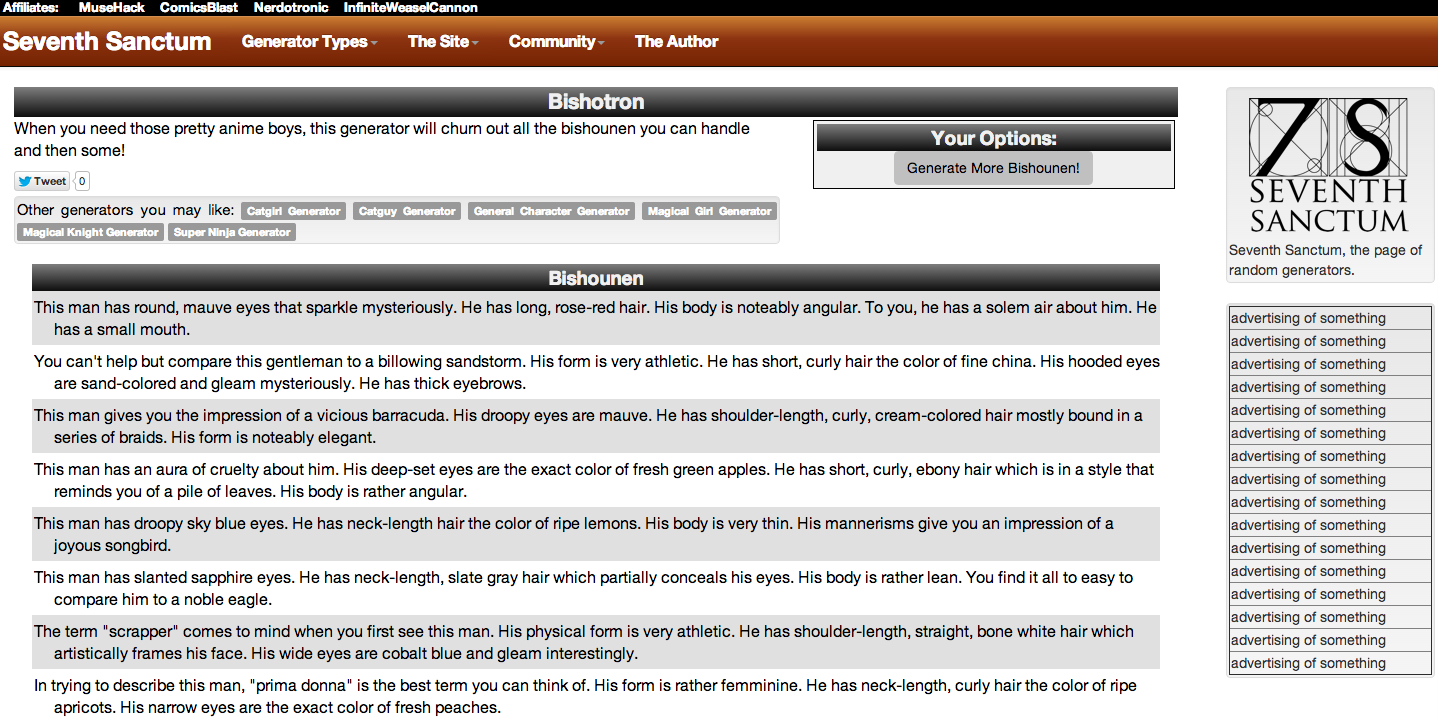Viewport: 1438px width, 721px height.
Task: Click the intro text about pretty anime boys
Action: [x=382, y=139]
